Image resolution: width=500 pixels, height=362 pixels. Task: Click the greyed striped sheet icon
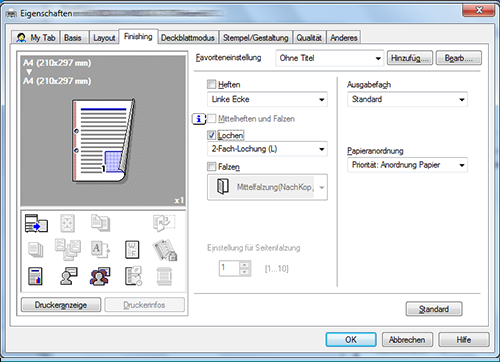164,276
